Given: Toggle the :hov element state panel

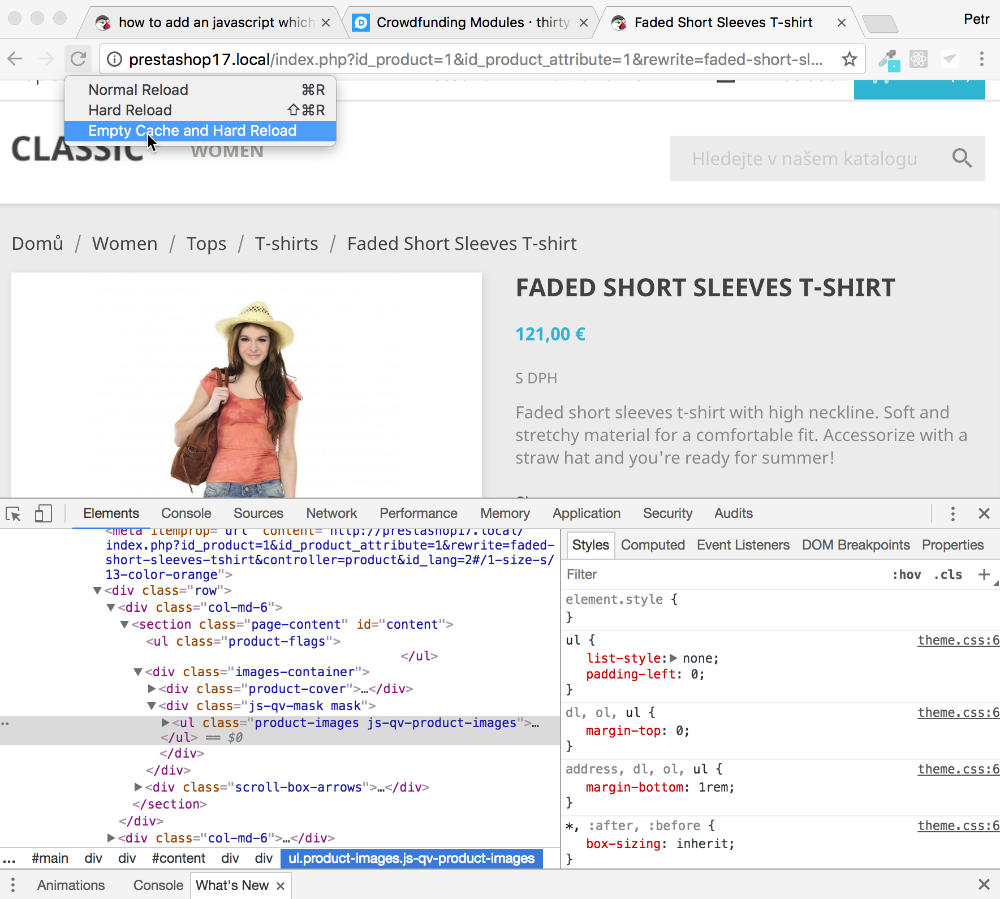Looking at the screenshot, I should point(906,574).
